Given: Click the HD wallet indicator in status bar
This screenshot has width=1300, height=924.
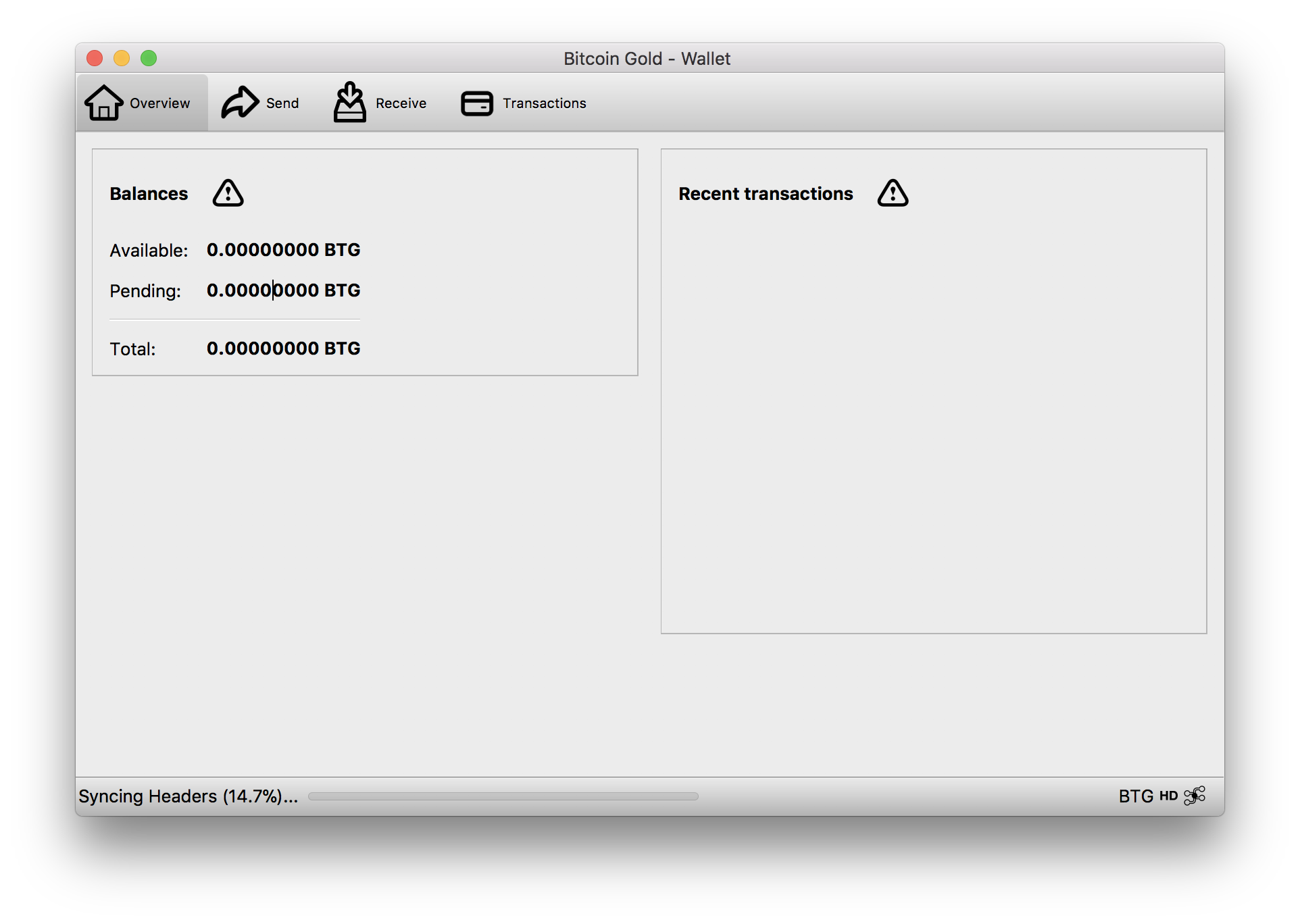Looking at the screenshot, I should point(1168,796).
